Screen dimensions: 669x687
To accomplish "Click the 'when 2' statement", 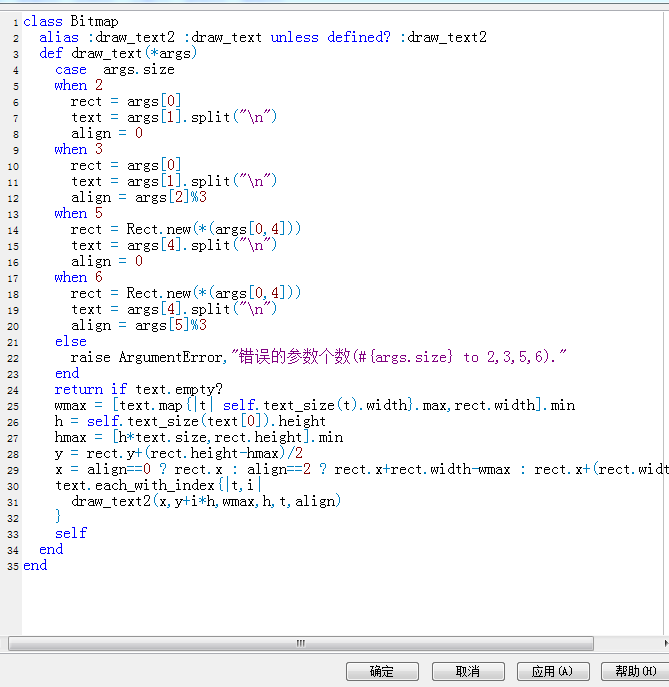I will (x=78, y=85).
